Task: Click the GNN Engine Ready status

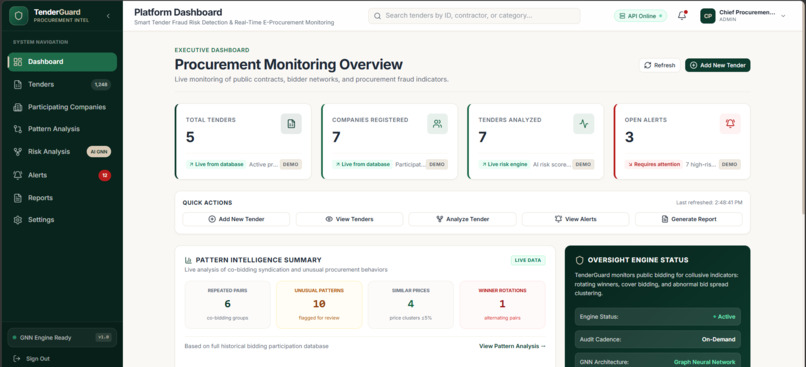Action: [62, 338]
